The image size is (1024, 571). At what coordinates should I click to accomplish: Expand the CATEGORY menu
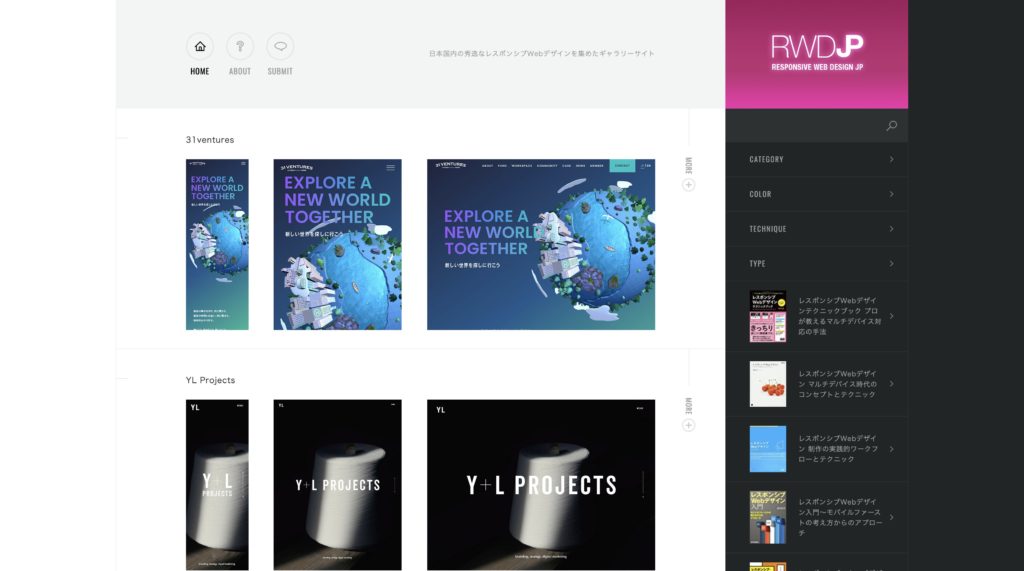coord(816,159)
